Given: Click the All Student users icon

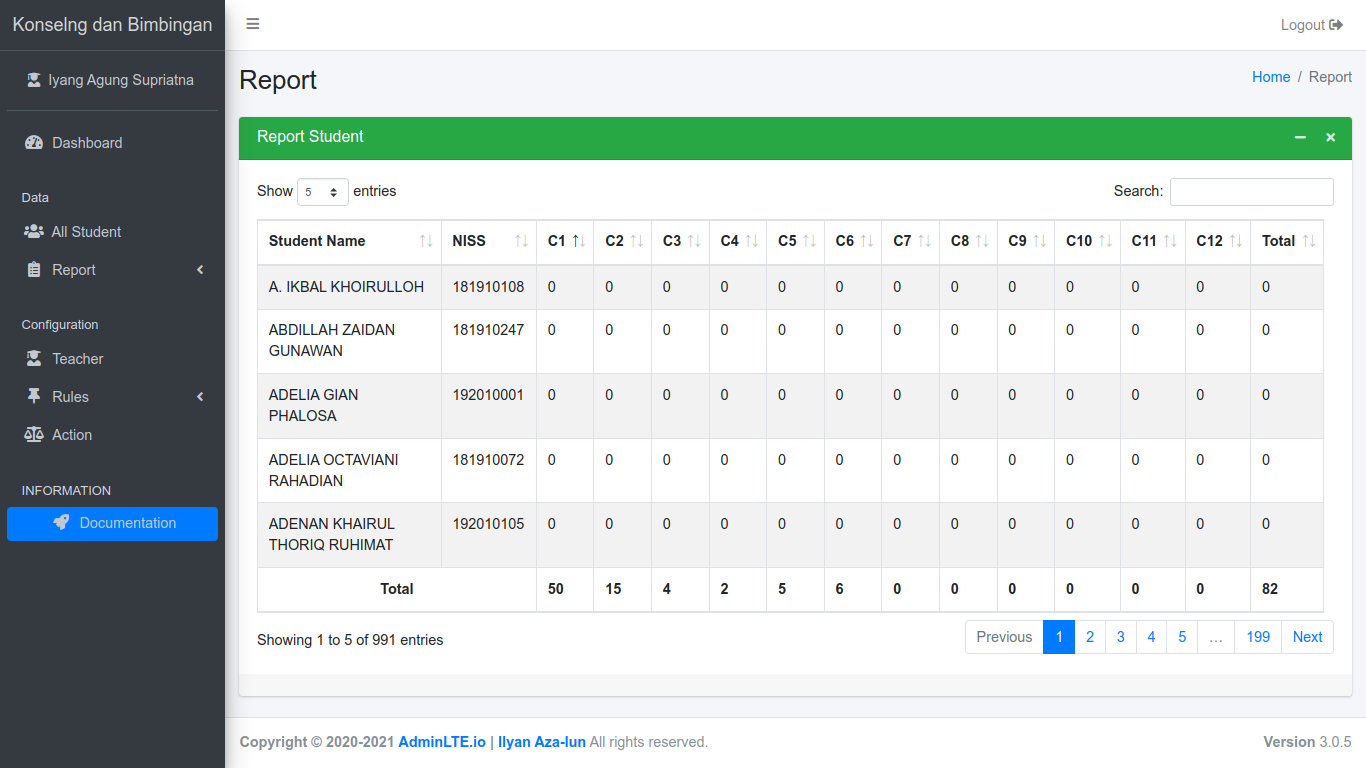Looking at the screenshot, I should (x=34, y=232).
